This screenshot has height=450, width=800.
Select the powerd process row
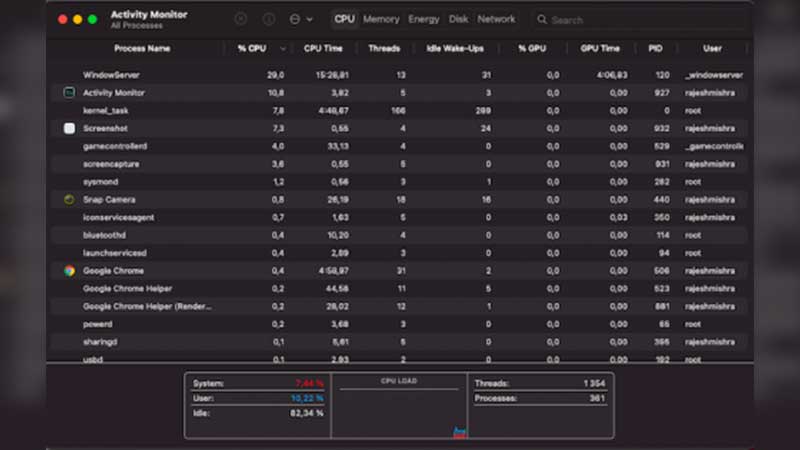click(400, 324)
